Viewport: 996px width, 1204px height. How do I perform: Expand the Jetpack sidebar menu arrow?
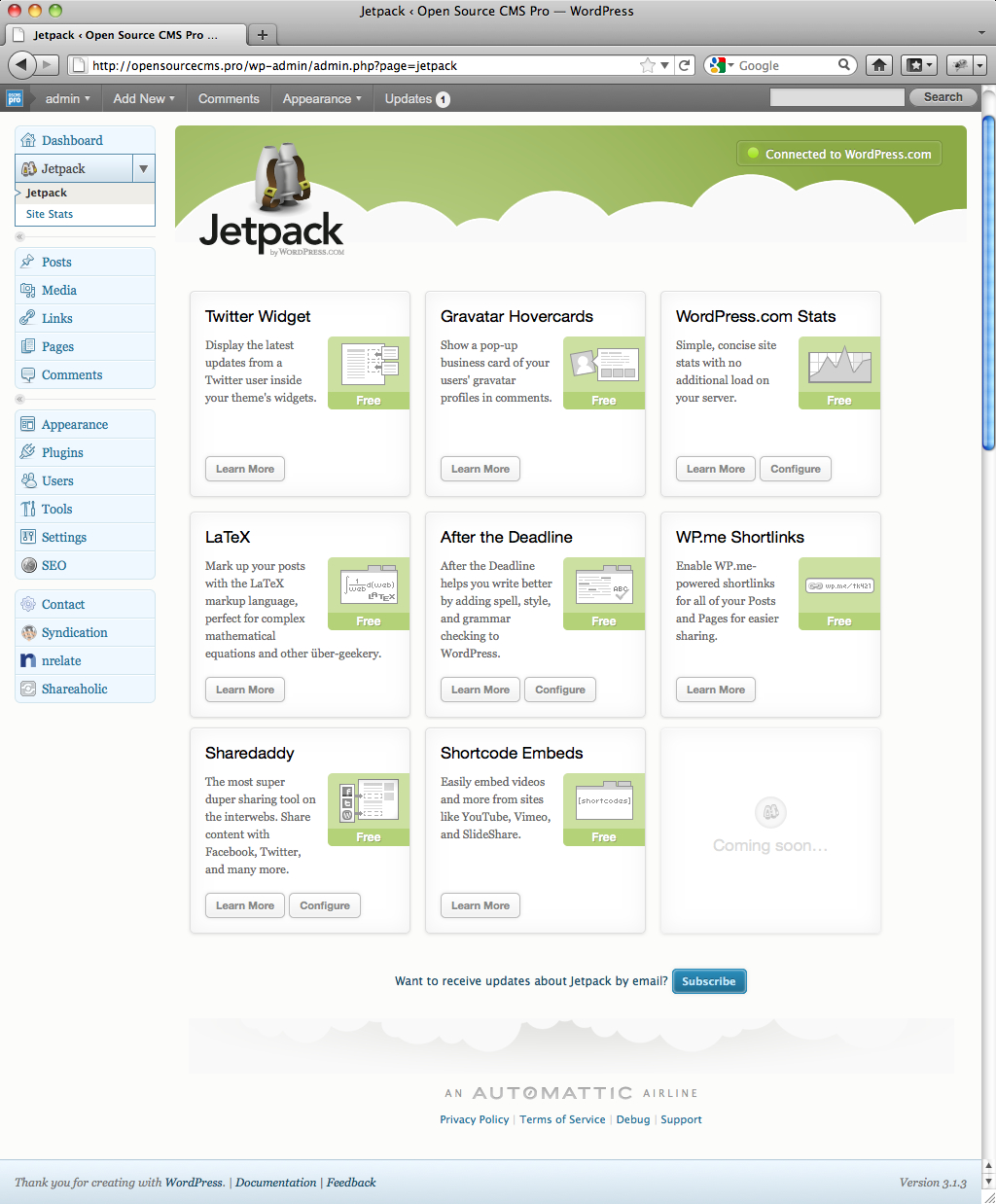coord(143,168)
